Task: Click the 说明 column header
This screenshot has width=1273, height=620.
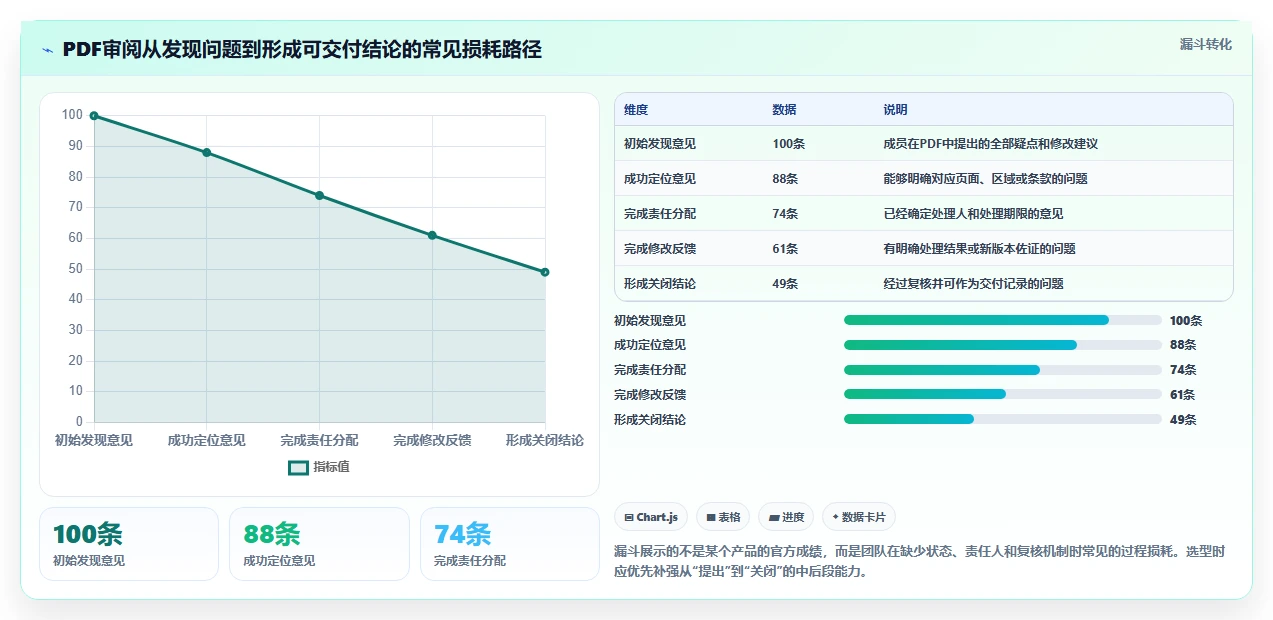Action: pos(895,110)
